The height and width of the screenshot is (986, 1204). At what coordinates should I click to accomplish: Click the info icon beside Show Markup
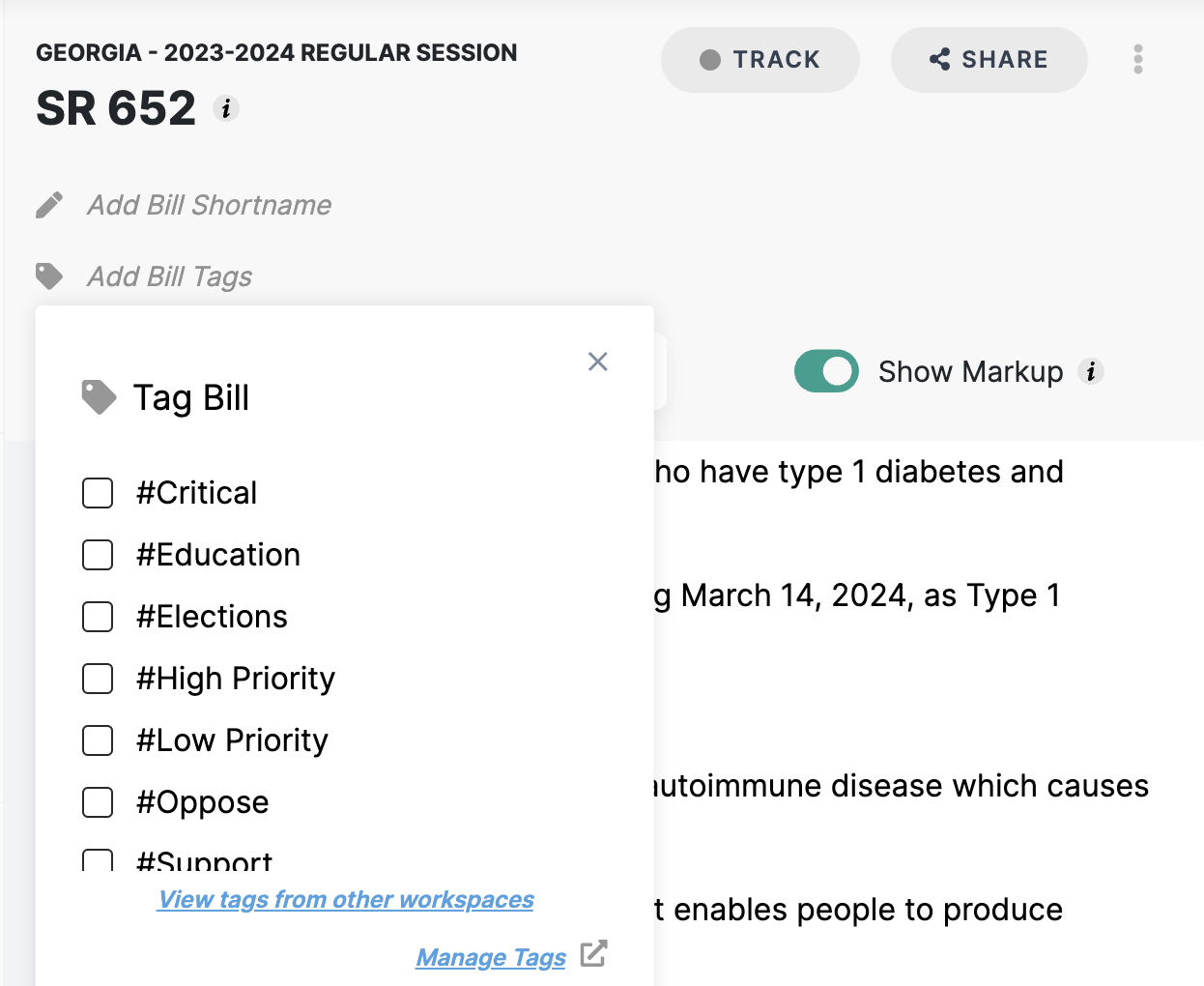tap(1092, 371)
